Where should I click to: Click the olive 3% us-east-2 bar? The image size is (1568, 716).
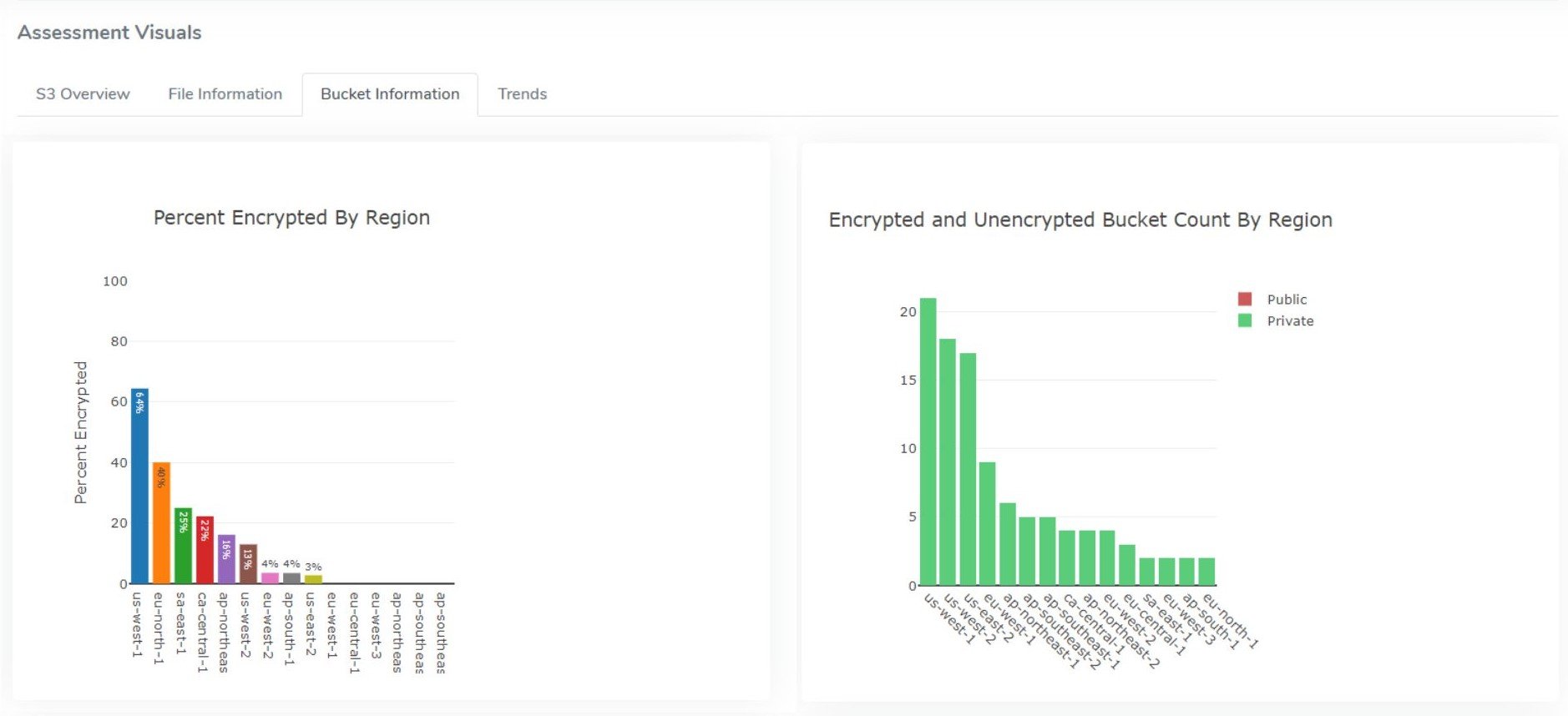coord(313,579)
